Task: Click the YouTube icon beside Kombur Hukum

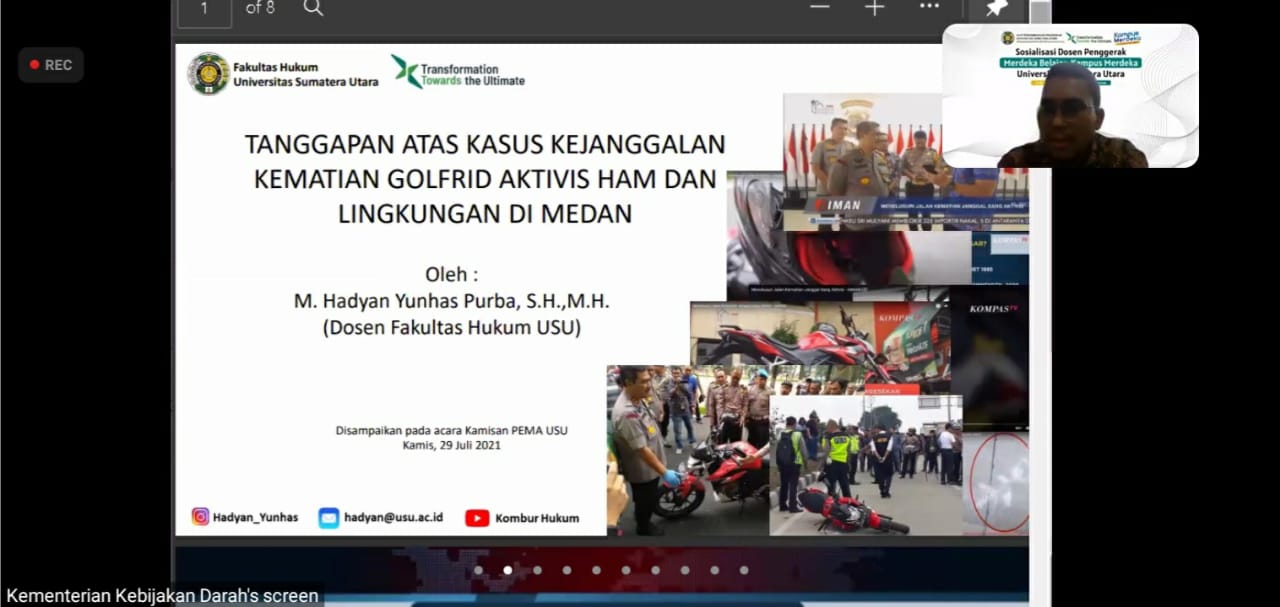Action: pyautogui.click(x=477, y=518)
